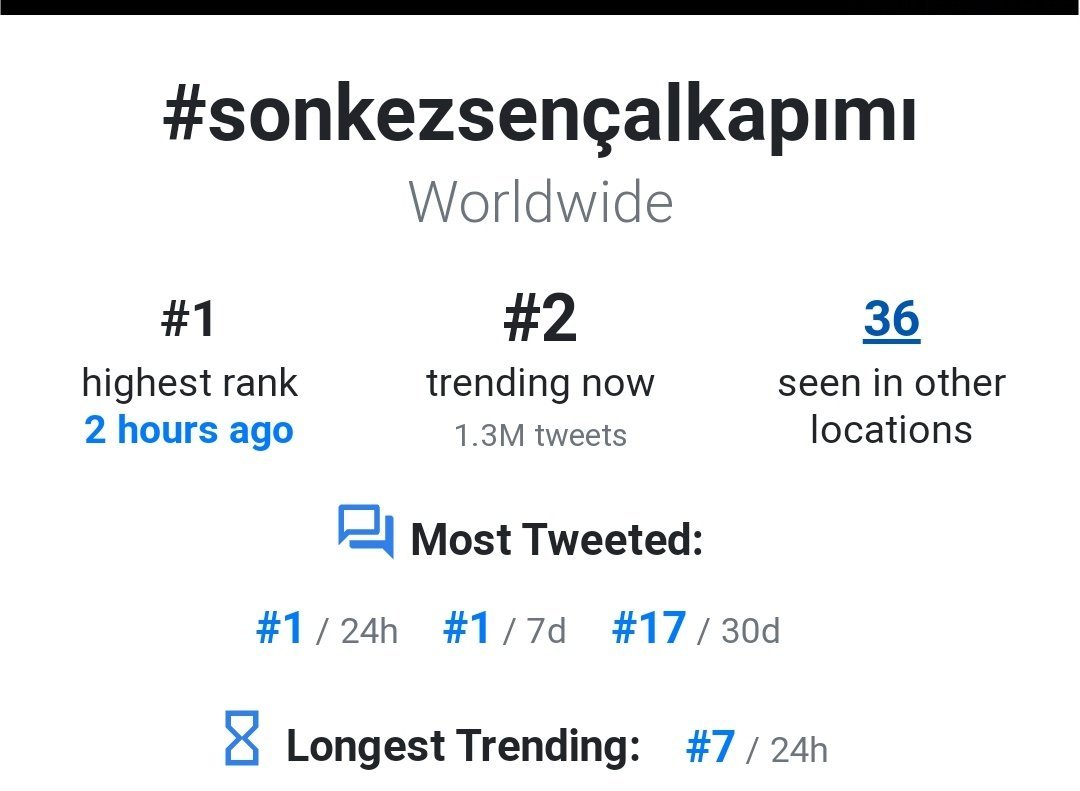Click the "2 hours ago" timestamp
Image resolution: width=1080 pixels, height=791 pixels.
(x=189, y=430)
